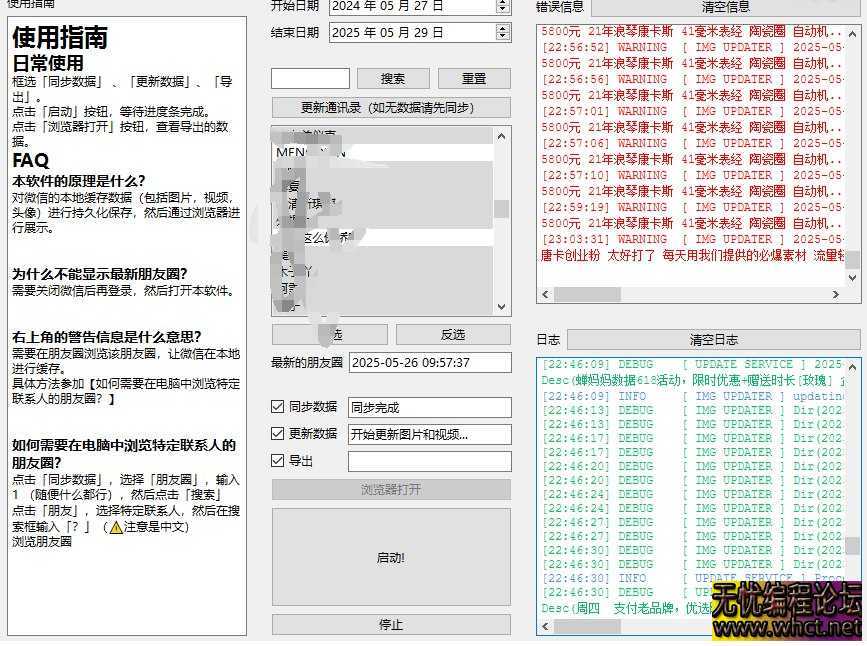Click the 最新的朋友圈 timestamp field
Screen dimensions: 867x646
(430, 362)
